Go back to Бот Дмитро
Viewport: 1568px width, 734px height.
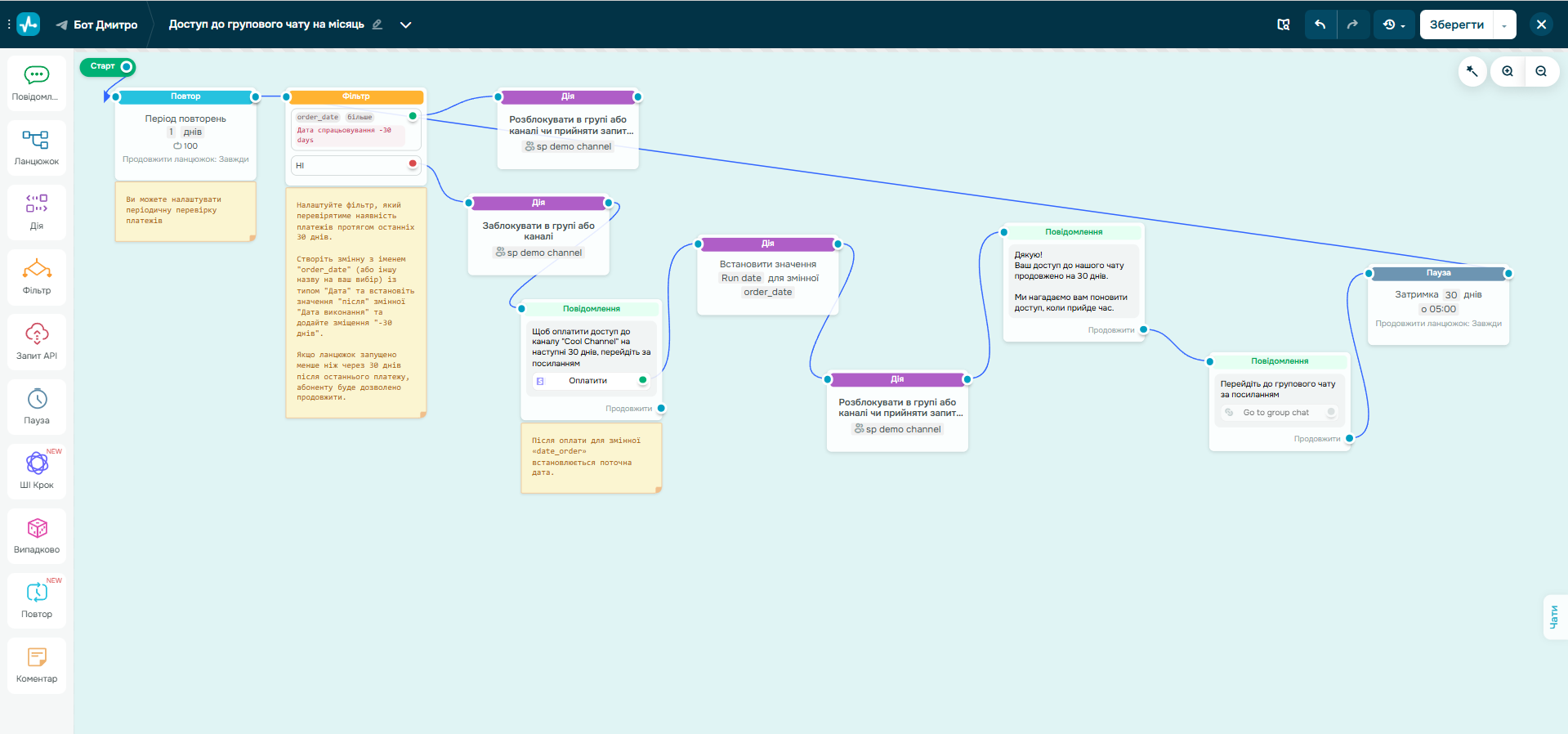[97, 25]
